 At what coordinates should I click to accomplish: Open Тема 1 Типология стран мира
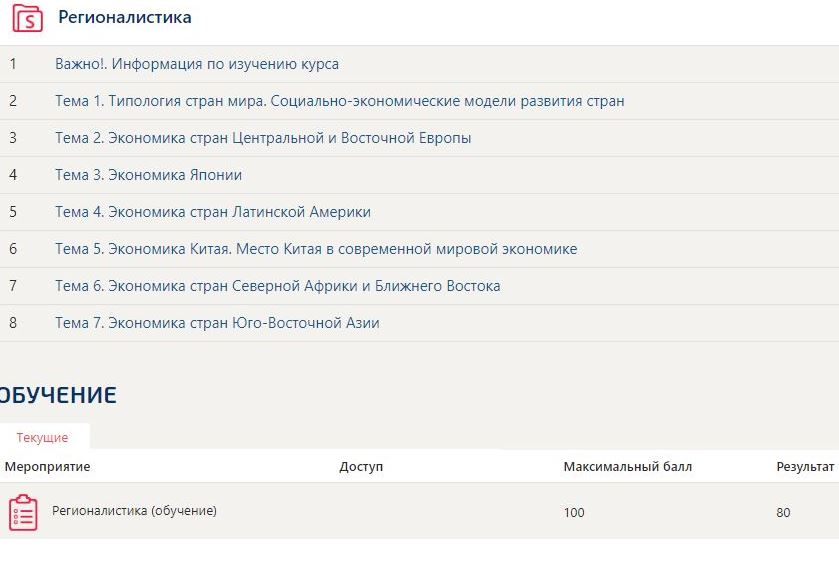[x=340, y=101]
